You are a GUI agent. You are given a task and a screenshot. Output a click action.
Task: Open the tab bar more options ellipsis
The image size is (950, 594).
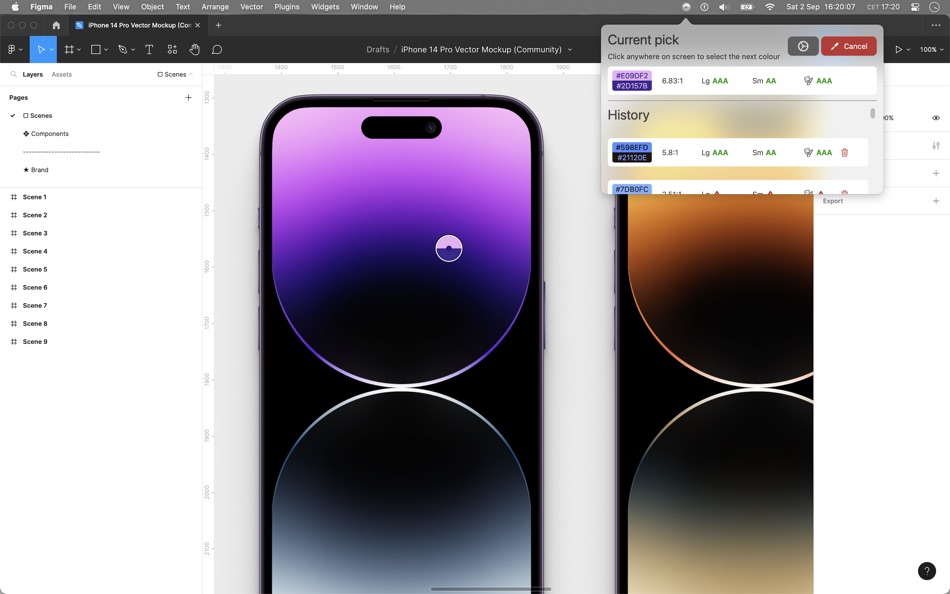935,25
